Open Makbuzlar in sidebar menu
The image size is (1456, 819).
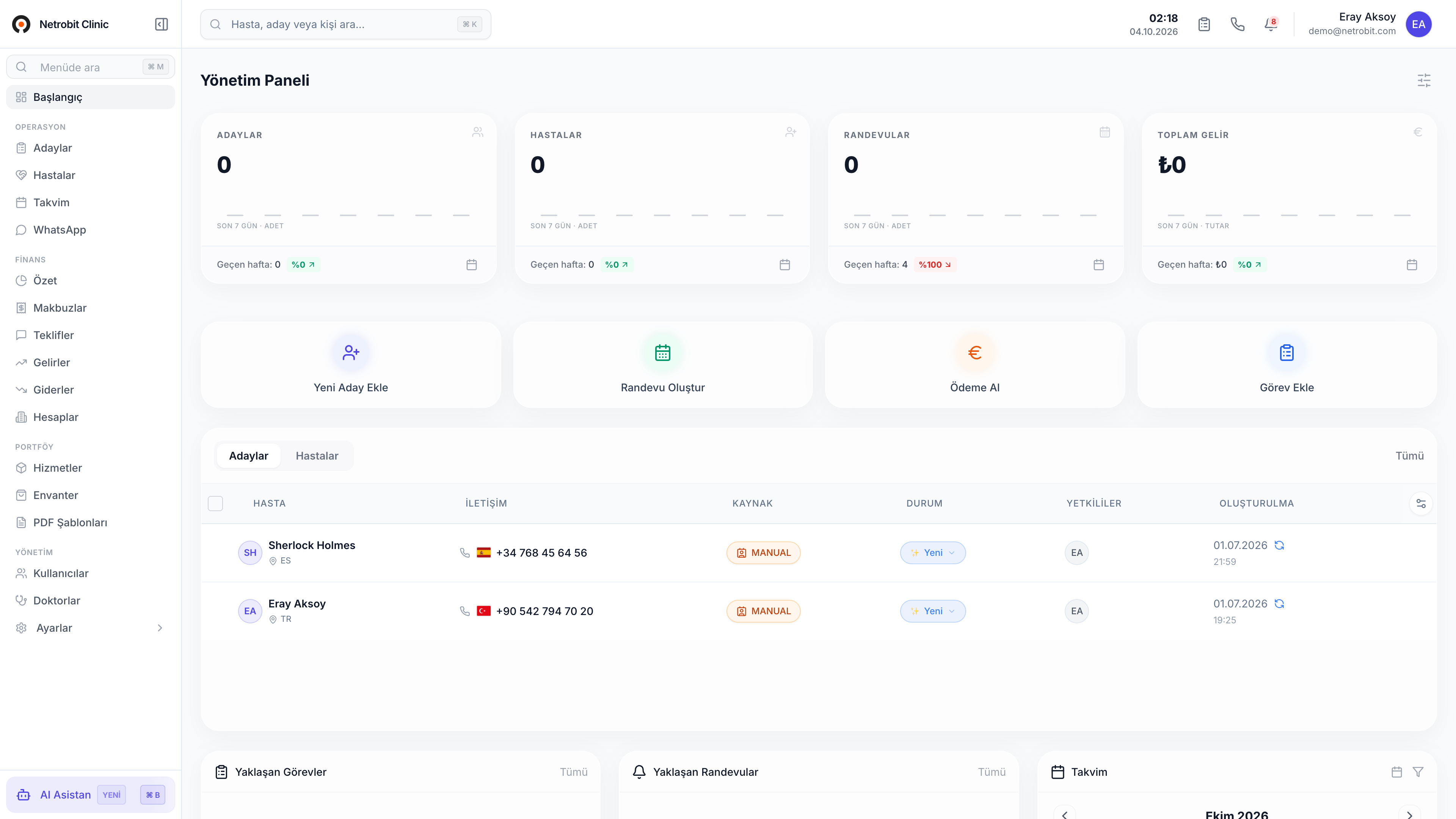(91, 308)
